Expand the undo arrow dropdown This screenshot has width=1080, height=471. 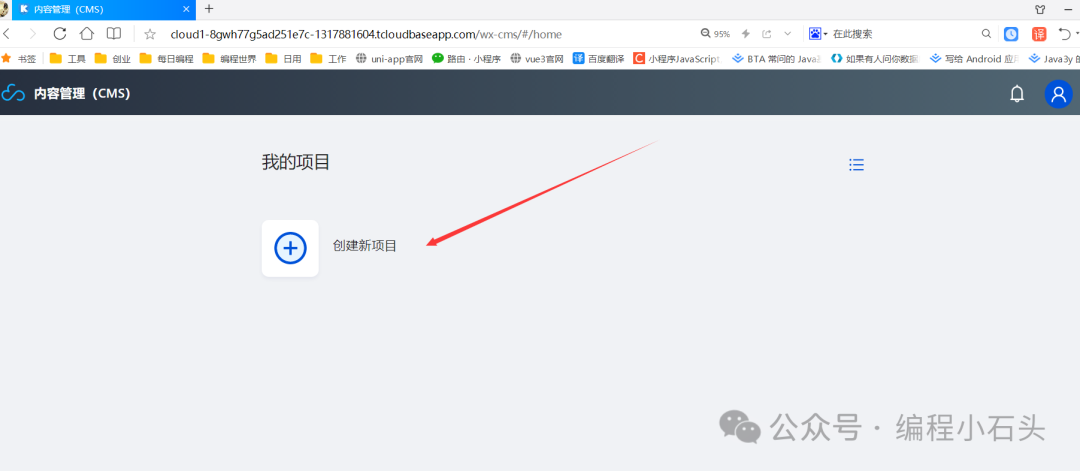(1077, 34)
